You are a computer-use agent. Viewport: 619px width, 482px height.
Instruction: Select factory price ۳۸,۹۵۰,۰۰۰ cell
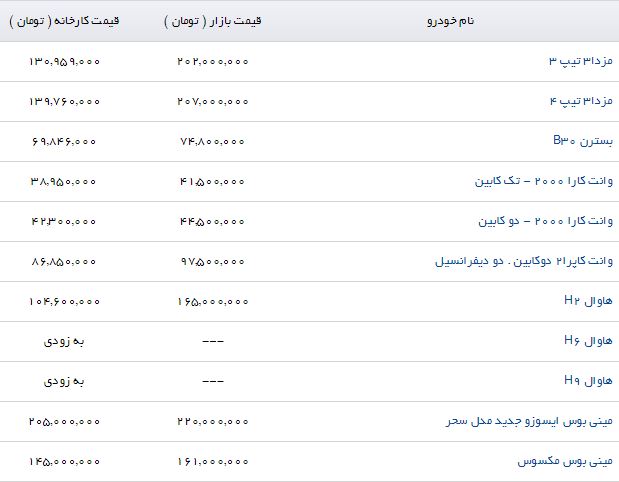coord(64,182)
